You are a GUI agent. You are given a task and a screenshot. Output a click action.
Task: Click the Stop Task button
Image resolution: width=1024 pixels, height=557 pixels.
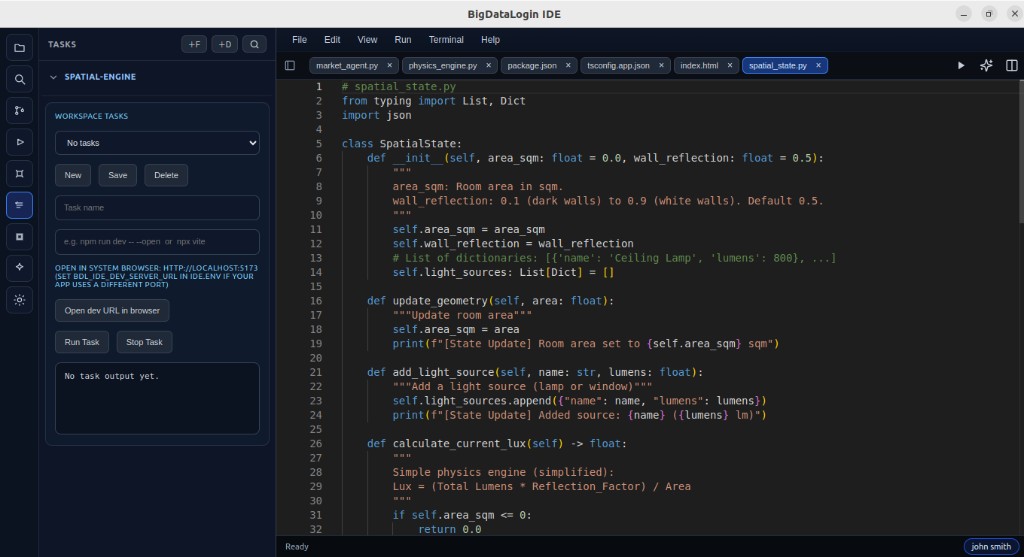tap(144, 342)
